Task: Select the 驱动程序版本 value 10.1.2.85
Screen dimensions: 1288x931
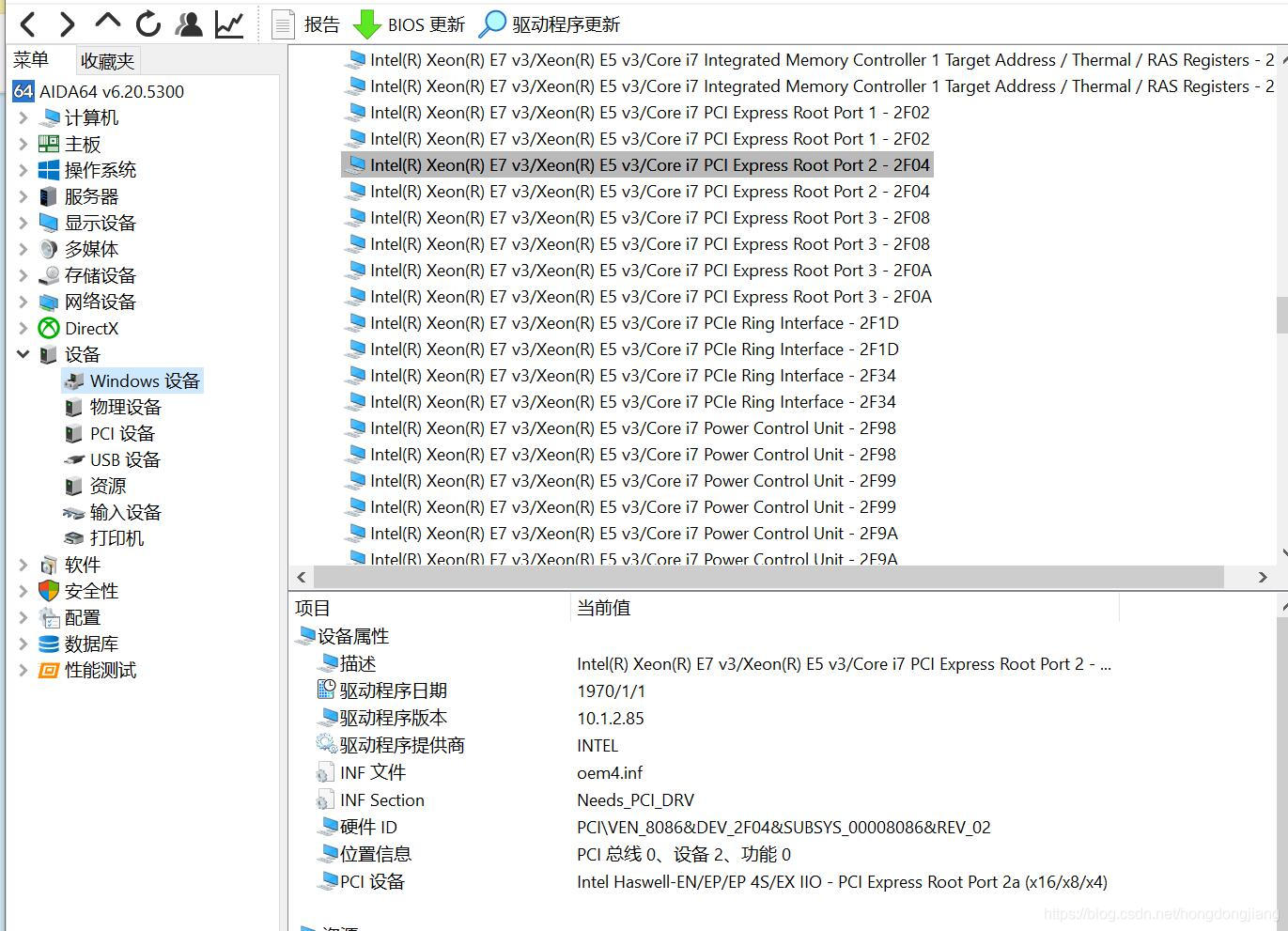Action: 611,718
